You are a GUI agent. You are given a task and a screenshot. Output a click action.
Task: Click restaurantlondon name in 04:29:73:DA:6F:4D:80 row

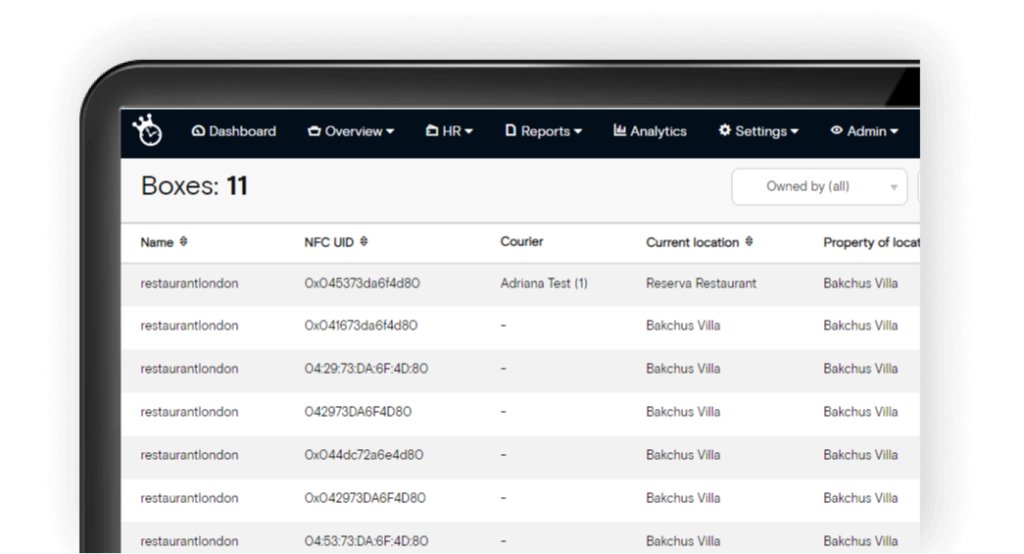189,368
